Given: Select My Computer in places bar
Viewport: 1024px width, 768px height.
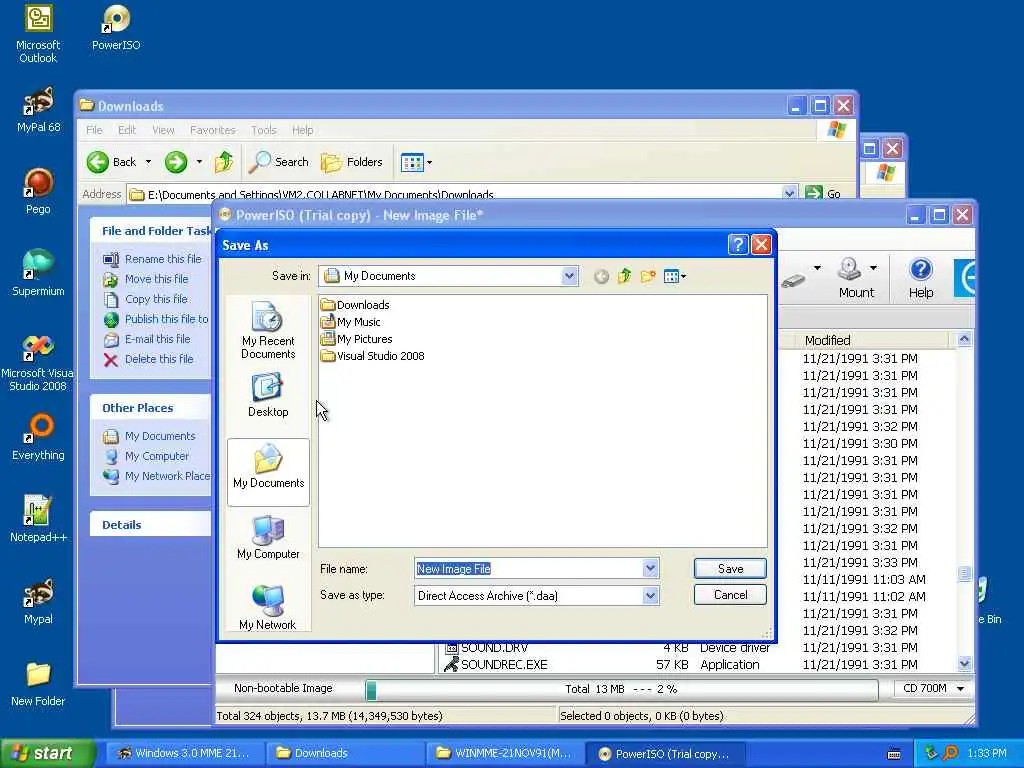Looking at the screenshot, I should coord(268,537).
